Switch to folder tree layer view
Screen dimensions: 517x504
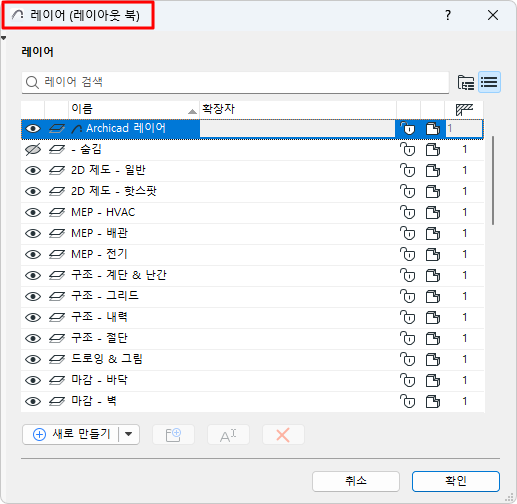coord(466,82)
